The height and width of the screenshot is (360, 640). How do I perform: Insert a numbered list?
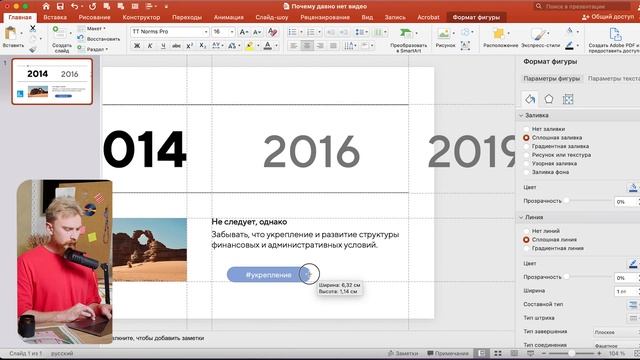coord(311,32)
